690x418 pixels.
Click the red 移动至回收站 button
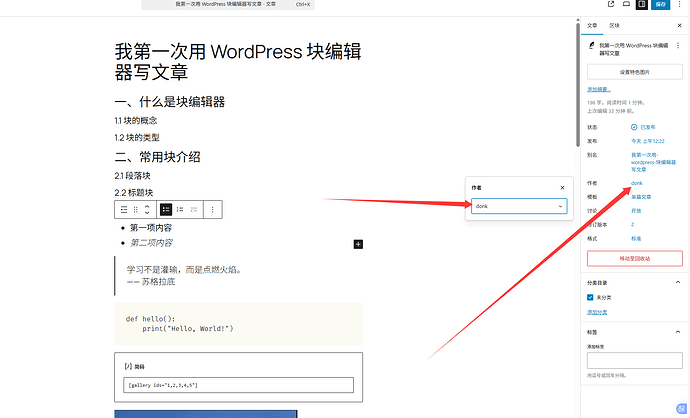(x=635, y=259)
